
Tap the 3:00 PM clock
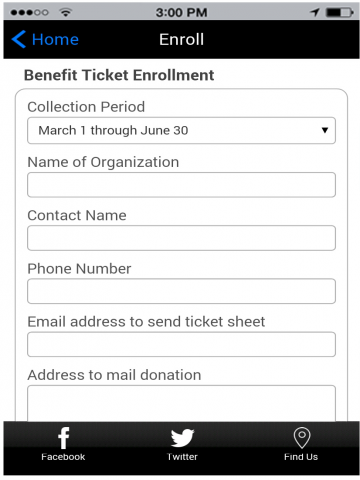(181, 13)
